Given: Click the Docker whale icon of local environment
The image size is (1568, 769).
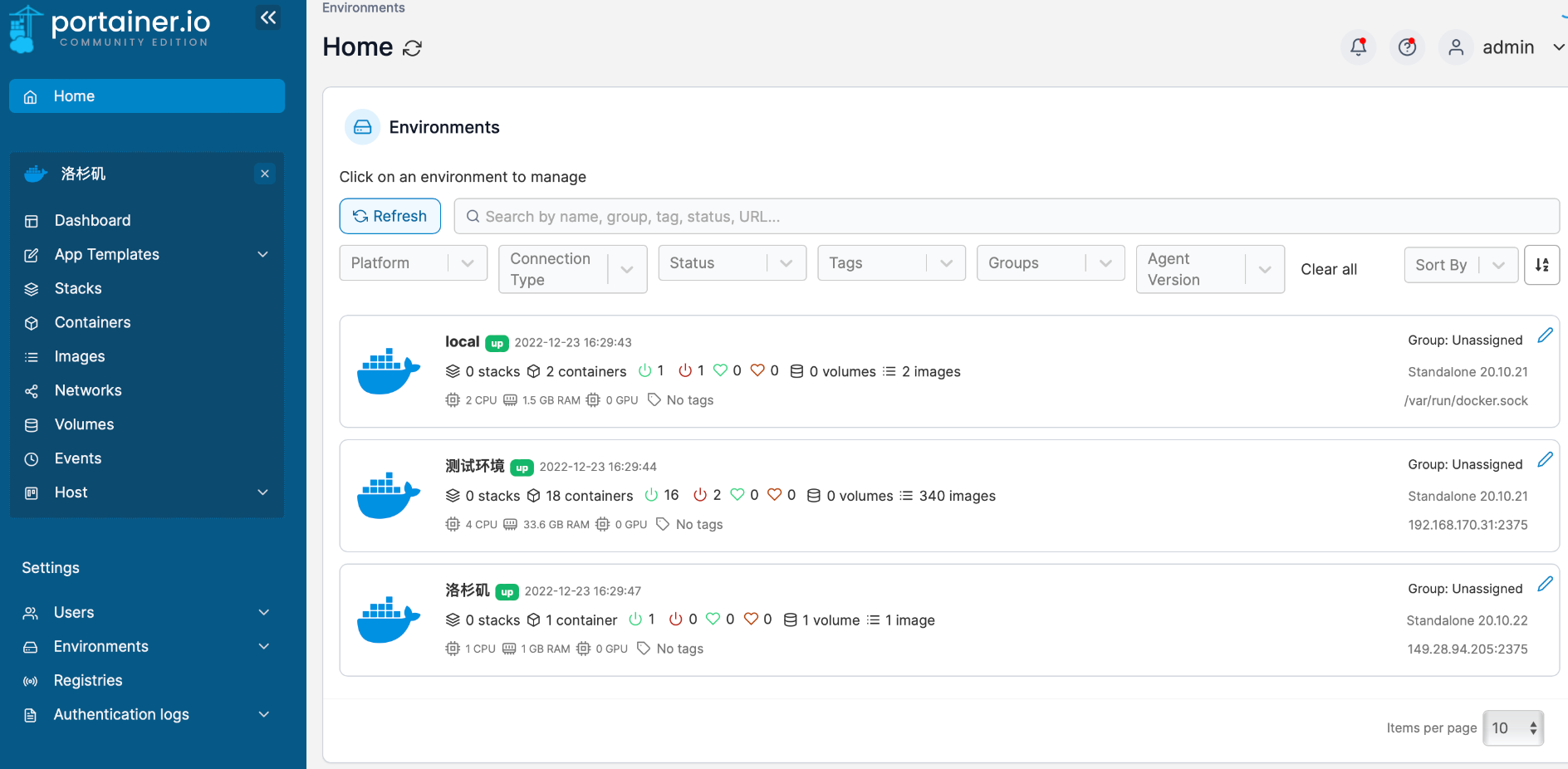Looking at the screenshot, I should [x=388, y=371].
